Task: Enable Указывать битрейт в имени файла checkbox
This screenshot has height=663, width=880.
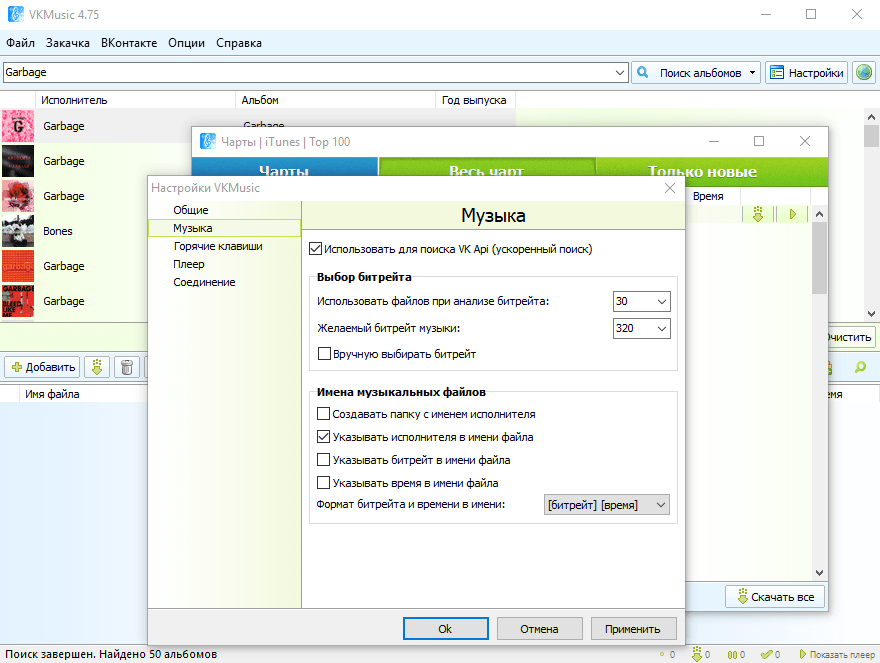Action: (x=323, y=460)
